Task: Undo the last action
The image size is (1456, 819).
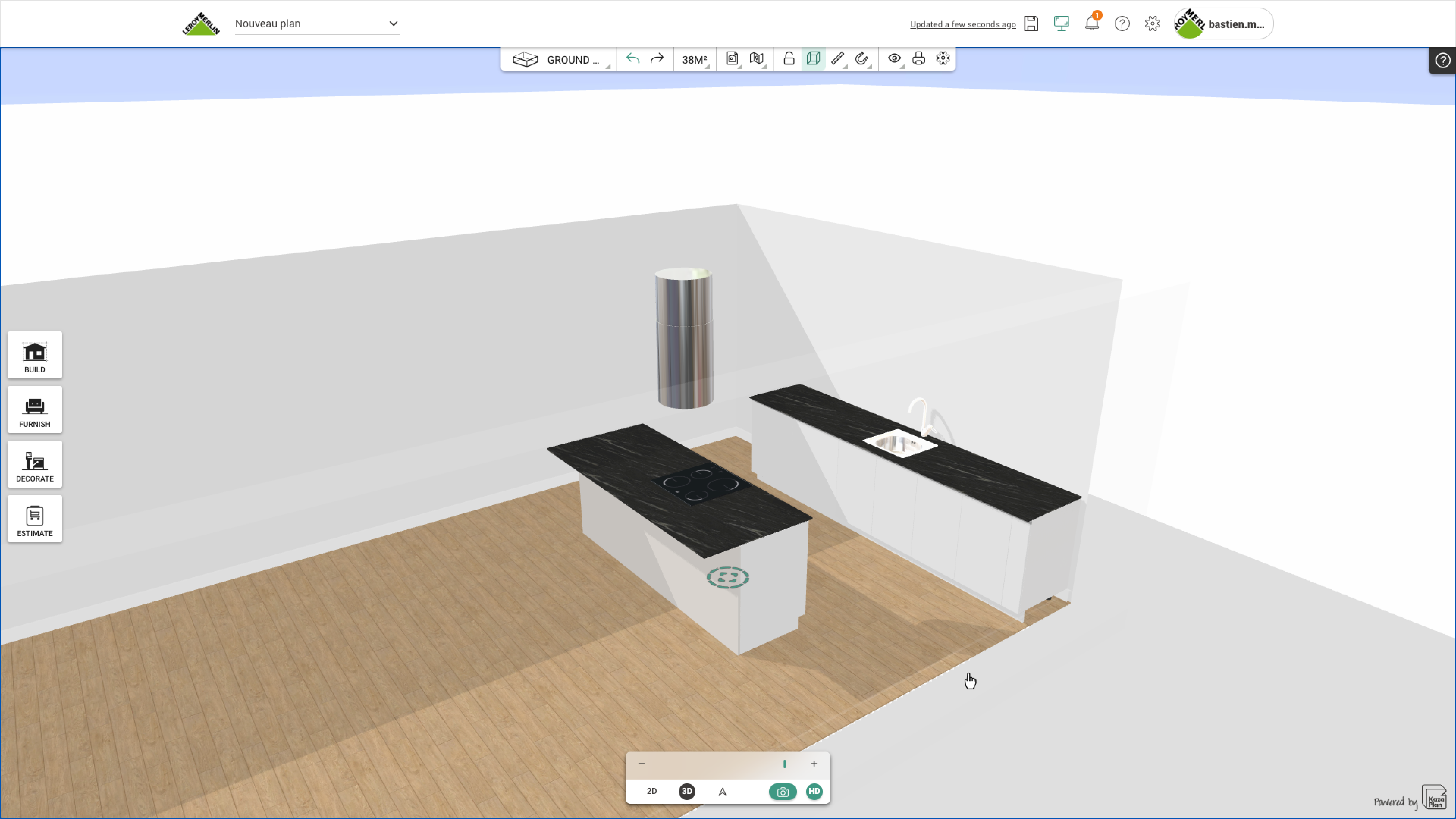Action: point(632,59)
